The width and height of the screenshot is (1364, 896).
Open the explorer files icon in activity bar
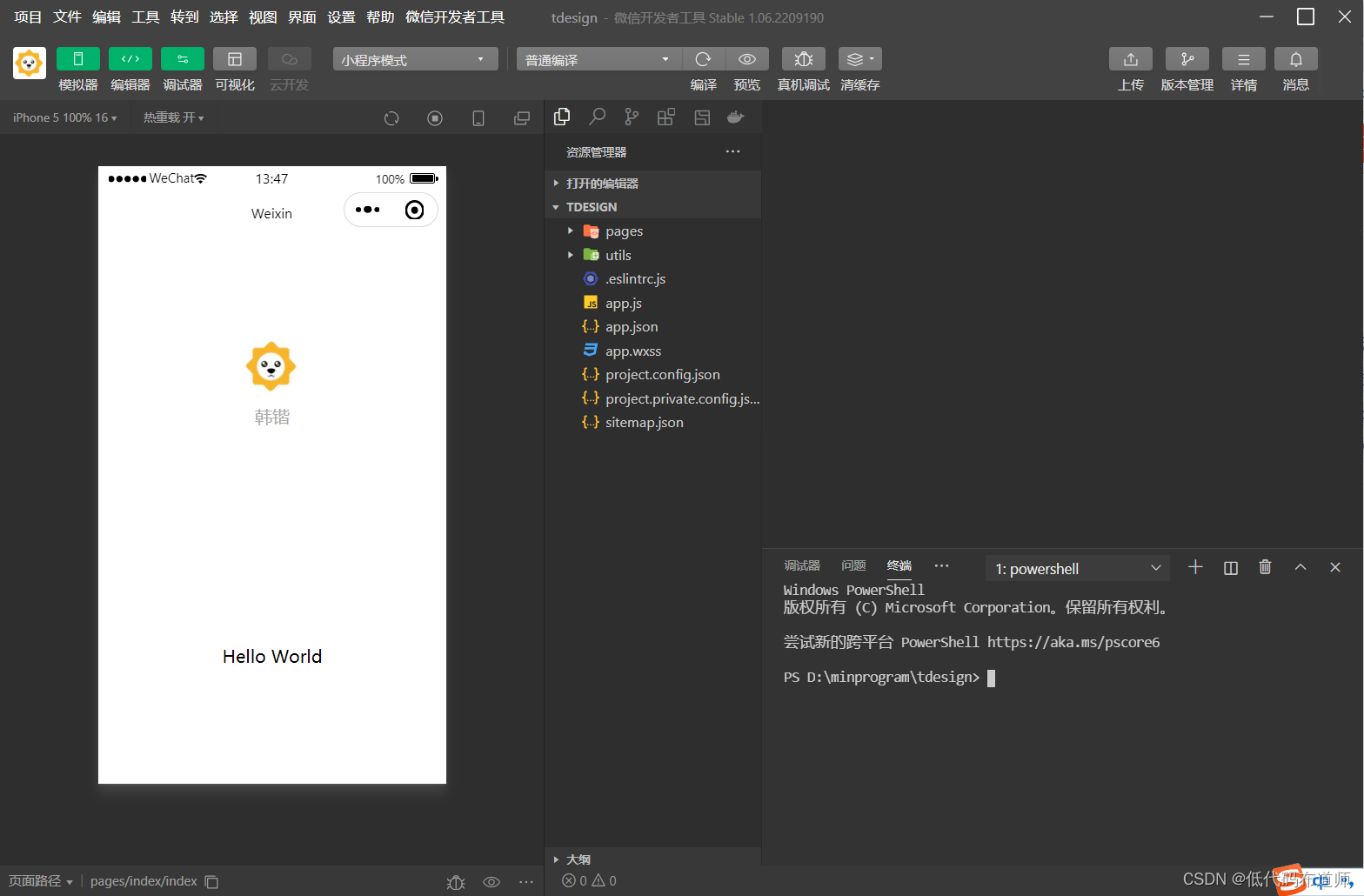(562, 117)
